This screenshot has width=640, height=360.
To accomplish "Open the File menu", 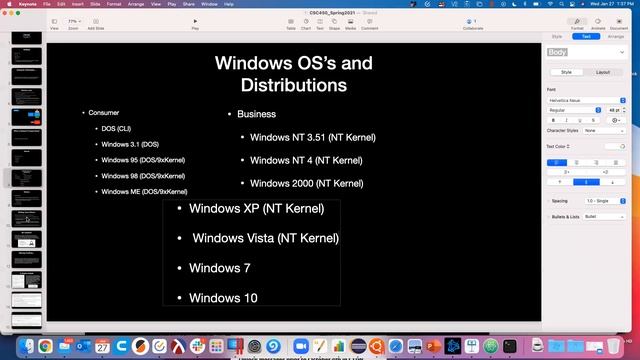I will point(47,4).
